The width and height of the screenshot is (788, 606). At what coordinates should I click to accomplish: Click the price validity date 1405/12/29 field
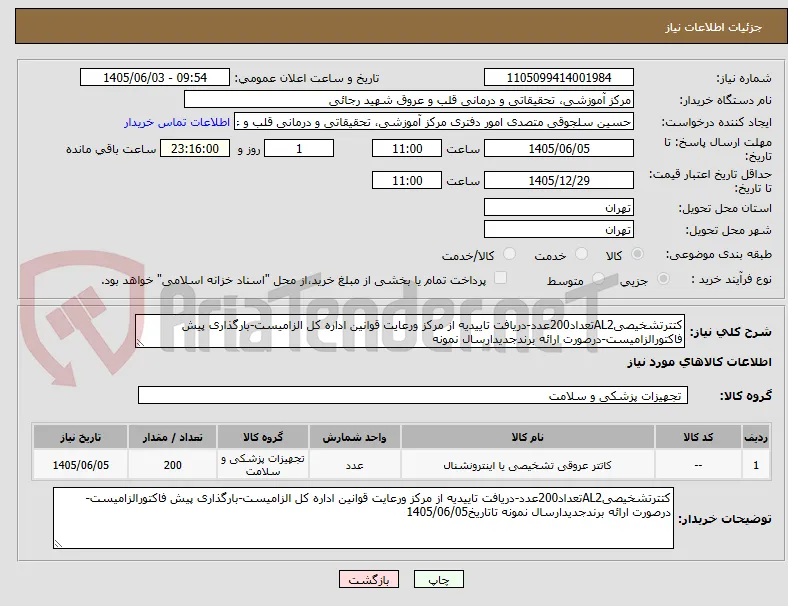tap(559, 180)
